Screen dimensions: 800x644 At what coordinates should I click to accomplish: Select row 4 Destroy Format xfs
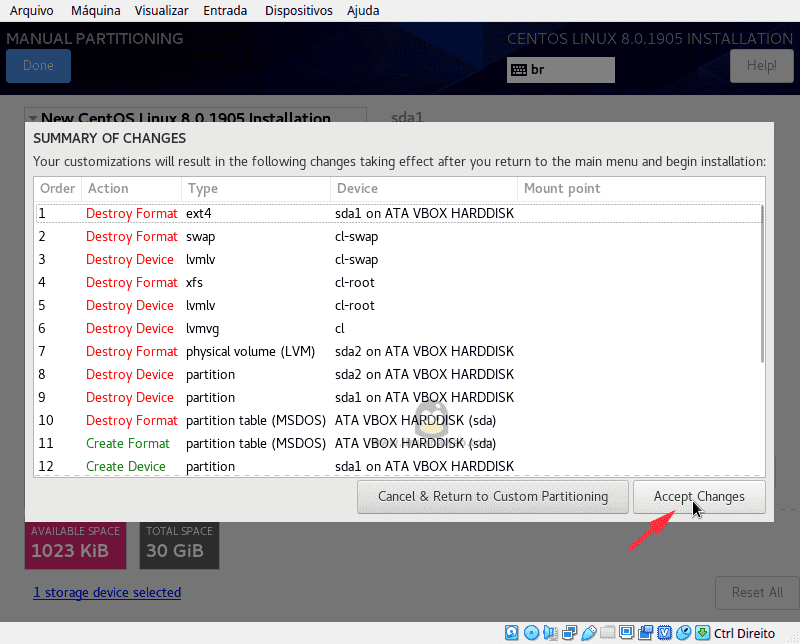click(x=398, y=283)
